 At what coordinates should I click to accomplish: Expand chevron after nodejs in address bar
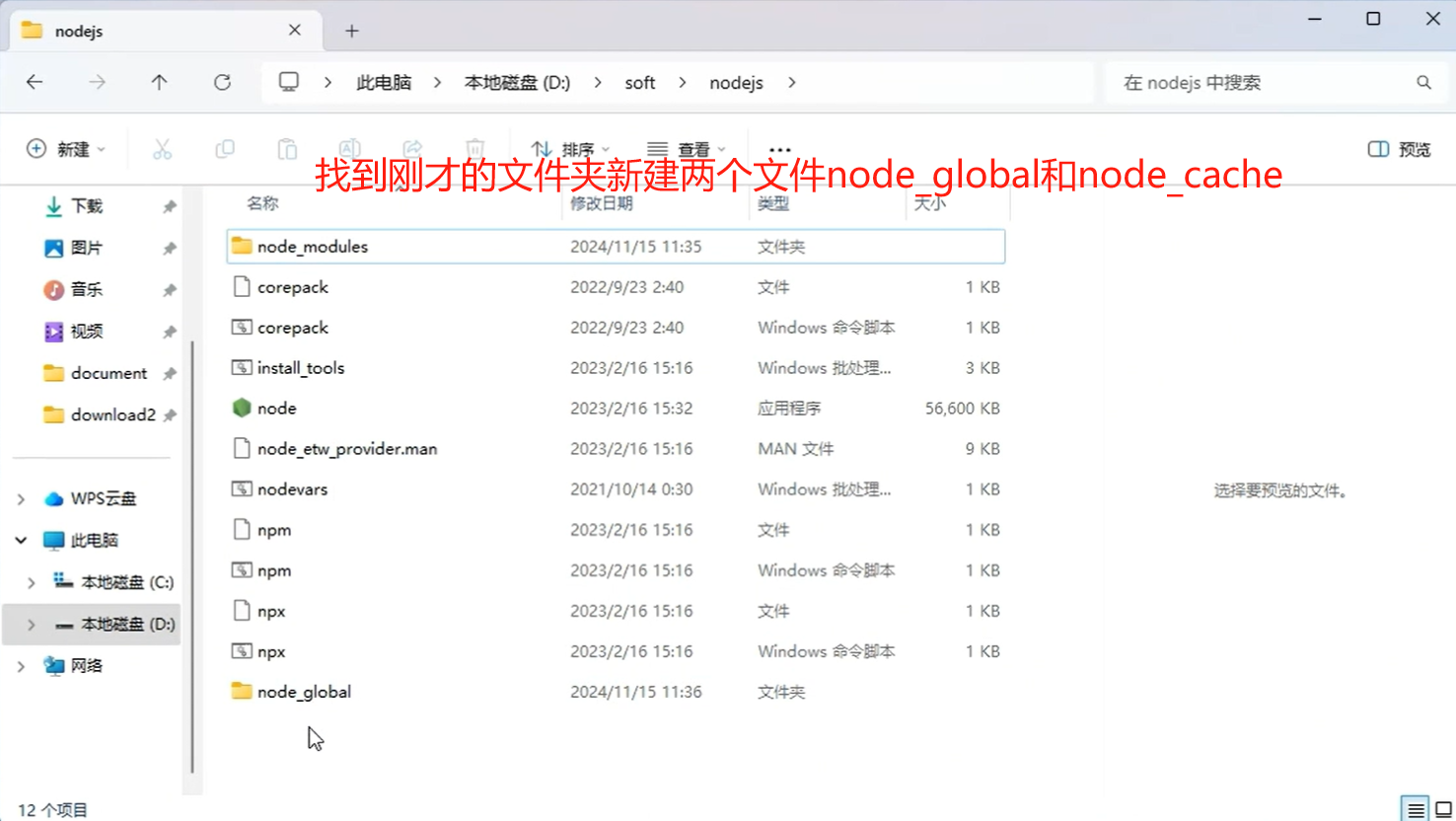pyautogui.click(x=791, y=83)
